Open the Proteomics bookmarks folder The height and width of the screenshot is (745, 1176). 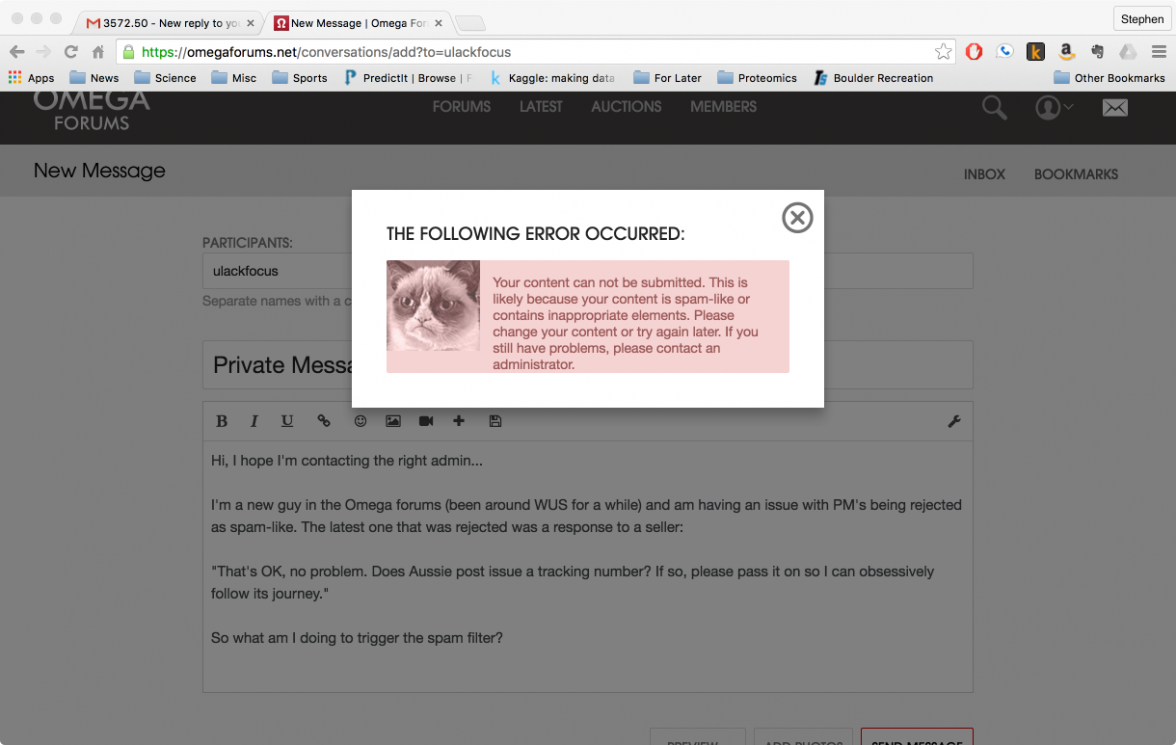tap(757, 78)
